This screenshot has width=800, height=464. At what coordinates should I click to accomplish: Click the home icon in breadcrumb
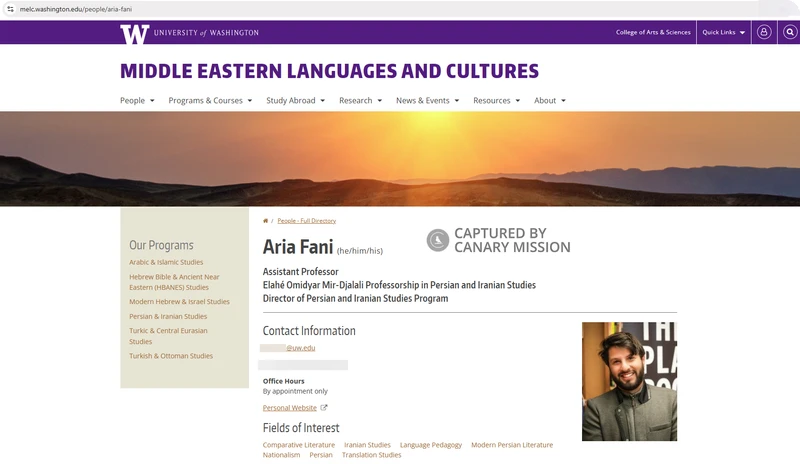265,221
